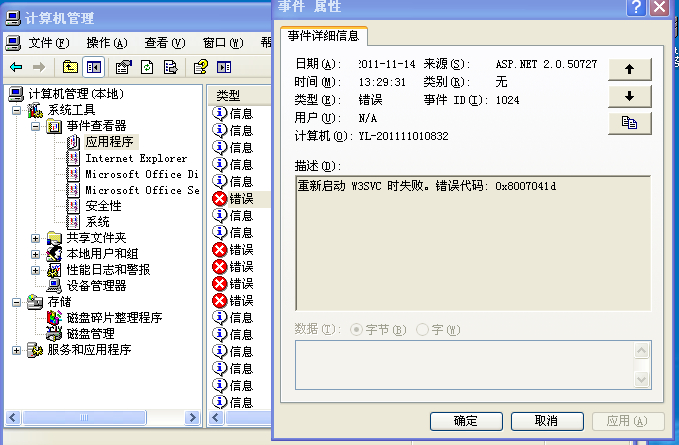Click the Refresh toolbar icon
The image size is (679, 445).
[147, 67]
